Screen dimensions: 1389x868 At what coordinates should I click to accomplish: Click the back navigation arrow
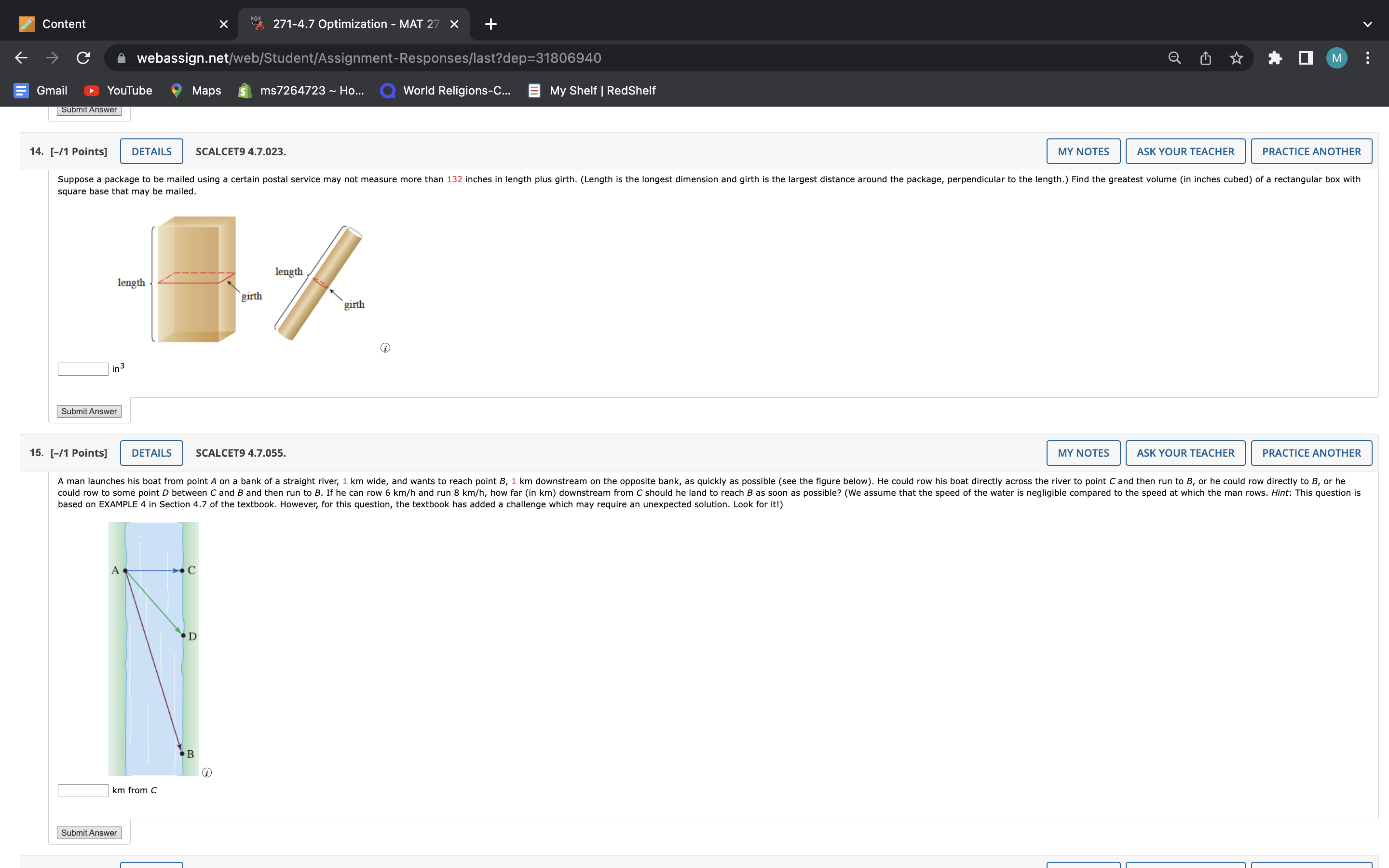point(21,58)
